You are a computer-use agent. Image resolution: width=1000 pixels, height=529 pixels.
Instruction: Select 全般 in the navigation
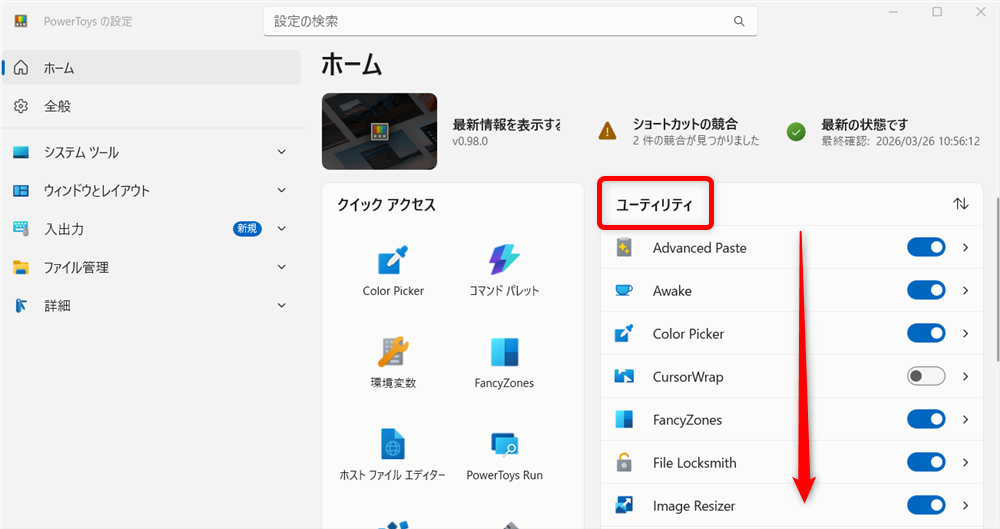pos(152,106)
